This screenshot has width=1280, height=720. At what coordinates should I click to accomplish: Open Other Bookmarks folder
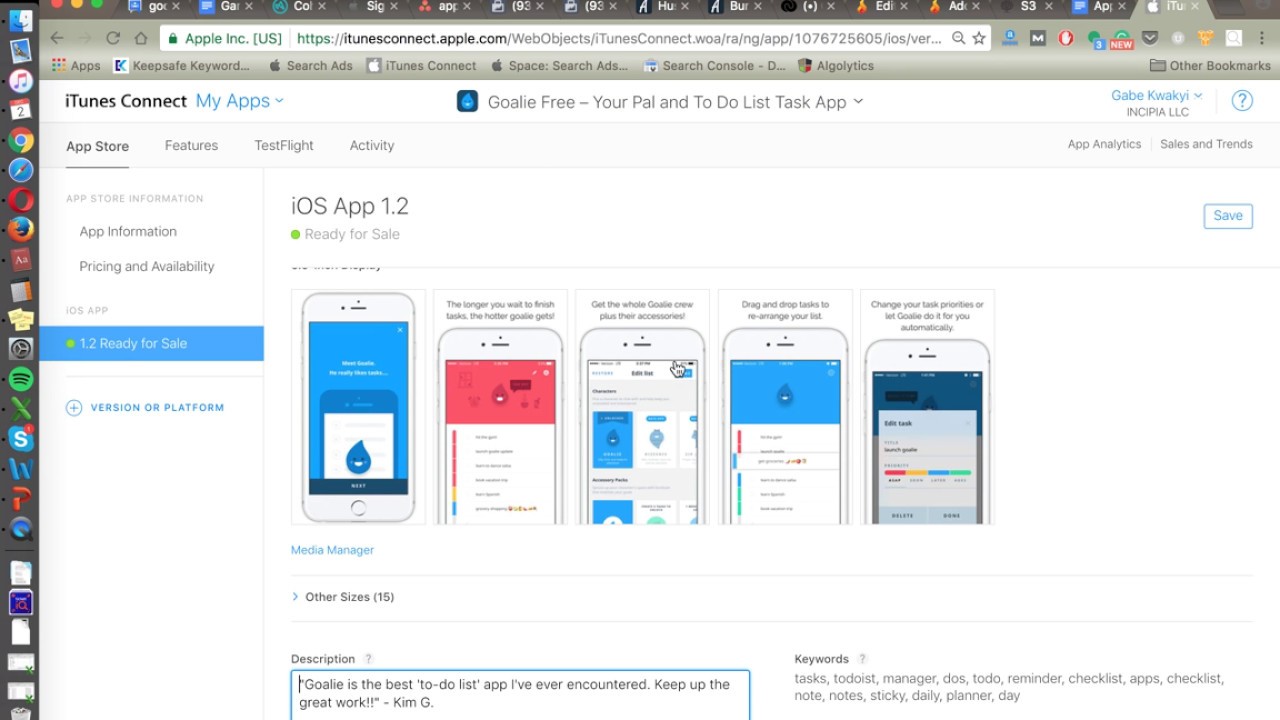(x=1210, y=66)
